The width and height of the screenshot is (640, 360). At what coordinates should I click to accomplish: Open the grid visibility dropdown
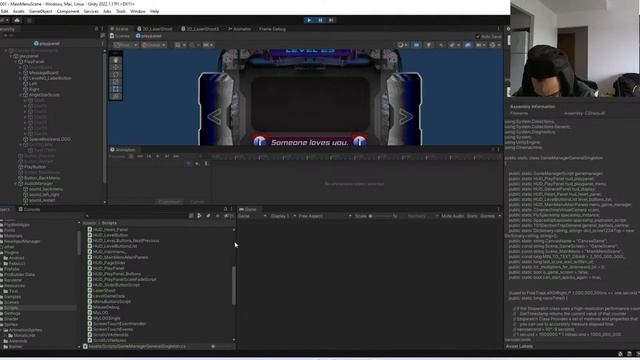point(180,45)
